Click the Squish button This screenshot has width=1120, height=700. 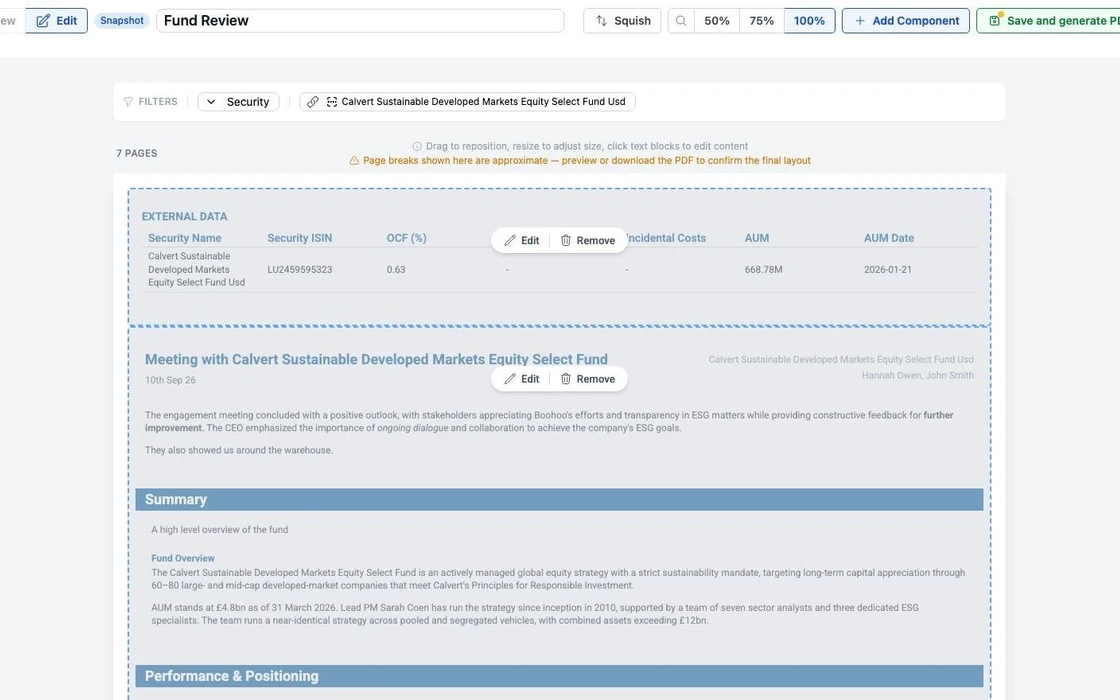coord(622,21)
